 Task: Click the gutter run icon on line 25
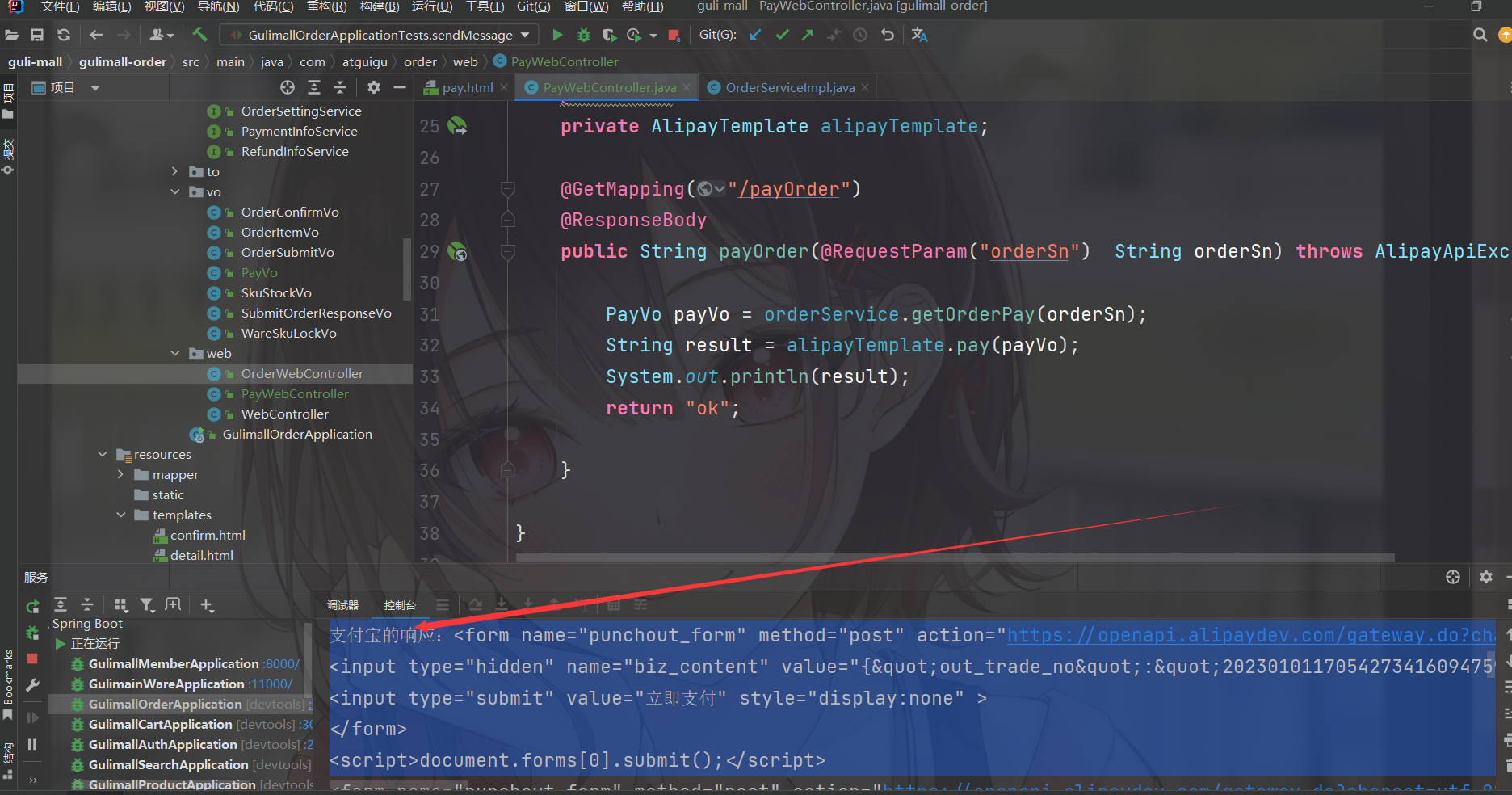point(457,126)
